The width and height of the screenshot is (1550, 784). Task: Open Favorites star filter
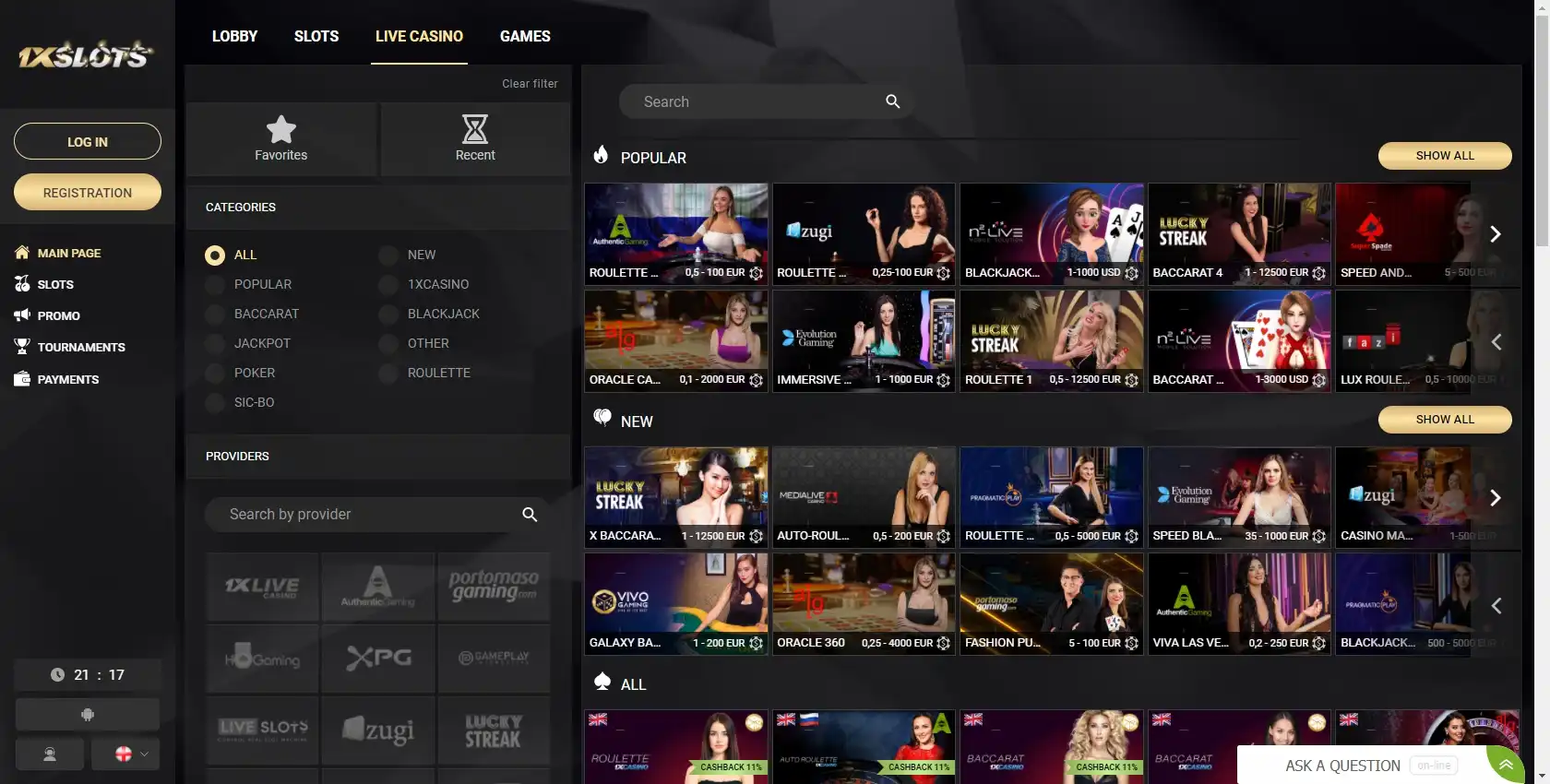(281, 139)
